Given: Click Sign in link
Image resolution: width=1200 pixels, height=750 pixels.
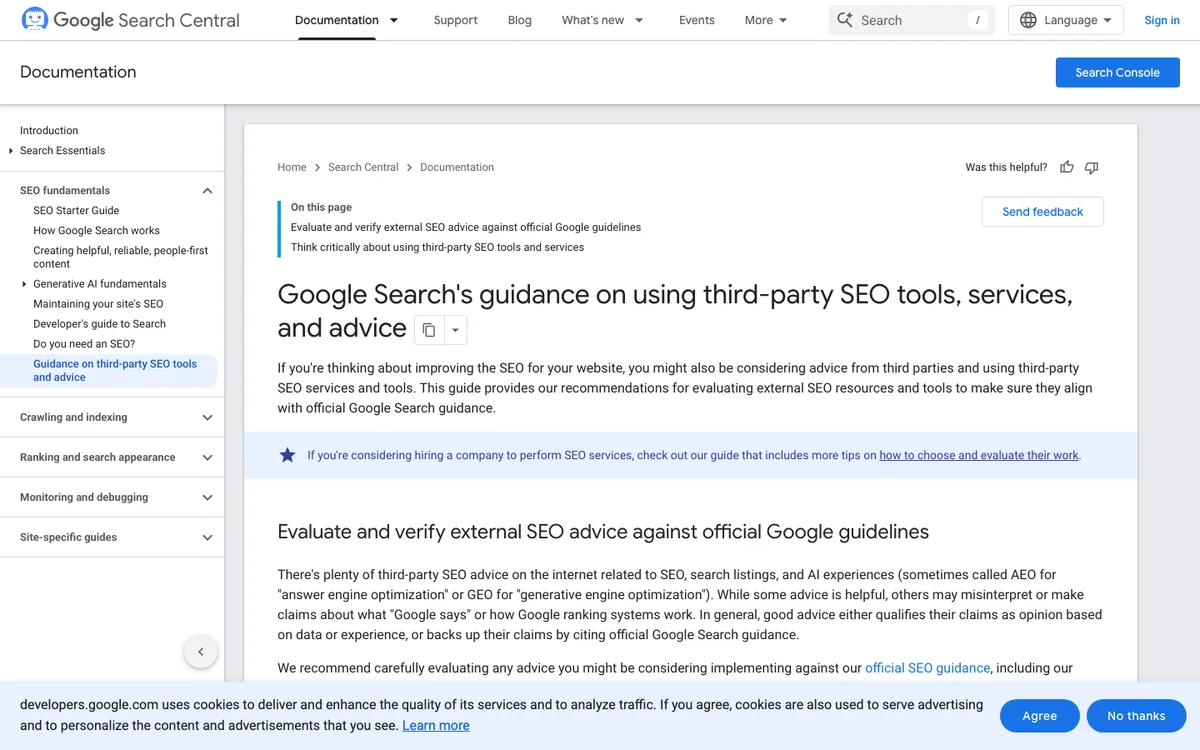Looking at the screenshot, I should click(x=1162, y=20).
